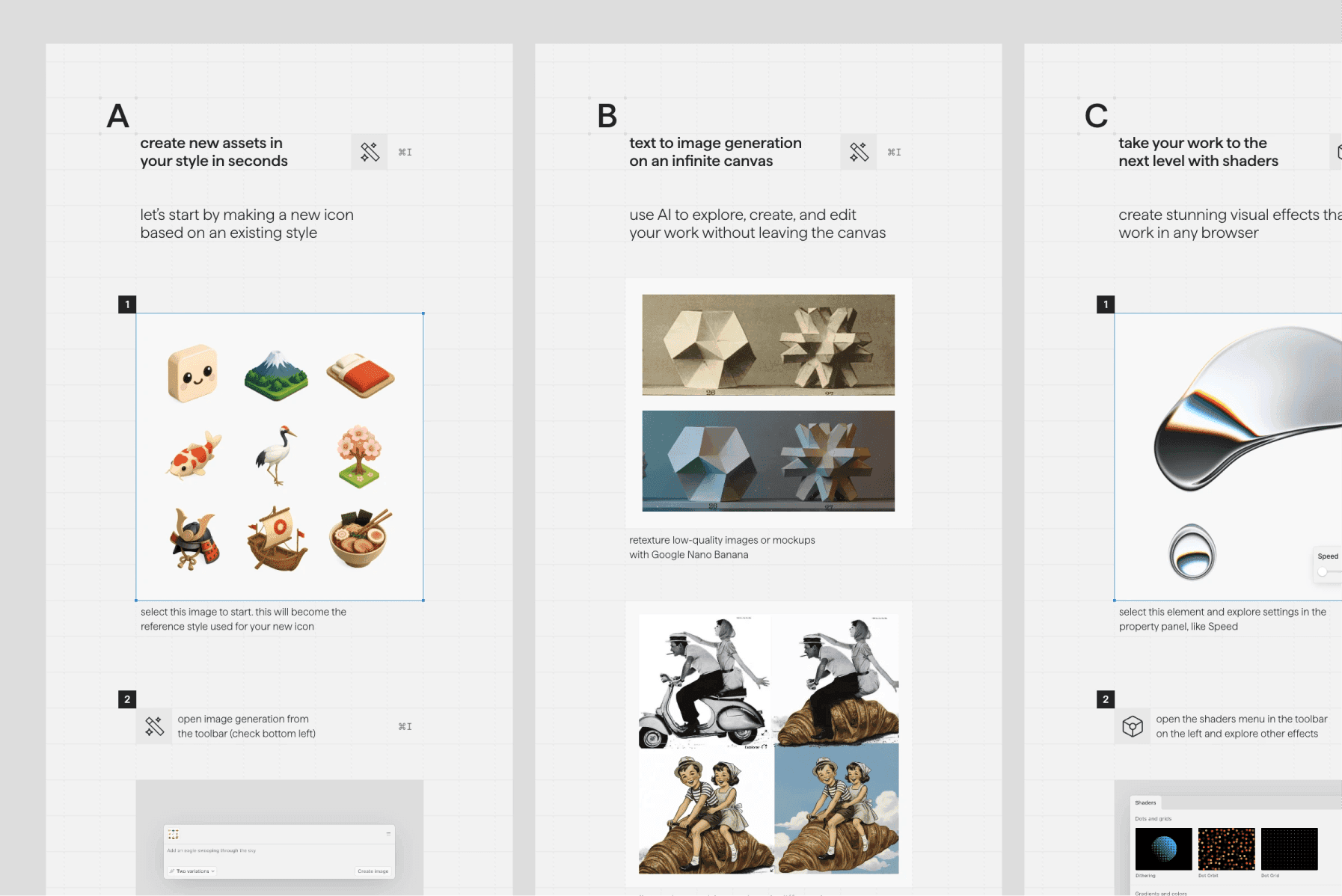
Task: Select the Dot Grid shader thumbnail
Action: coord(1289,849)
